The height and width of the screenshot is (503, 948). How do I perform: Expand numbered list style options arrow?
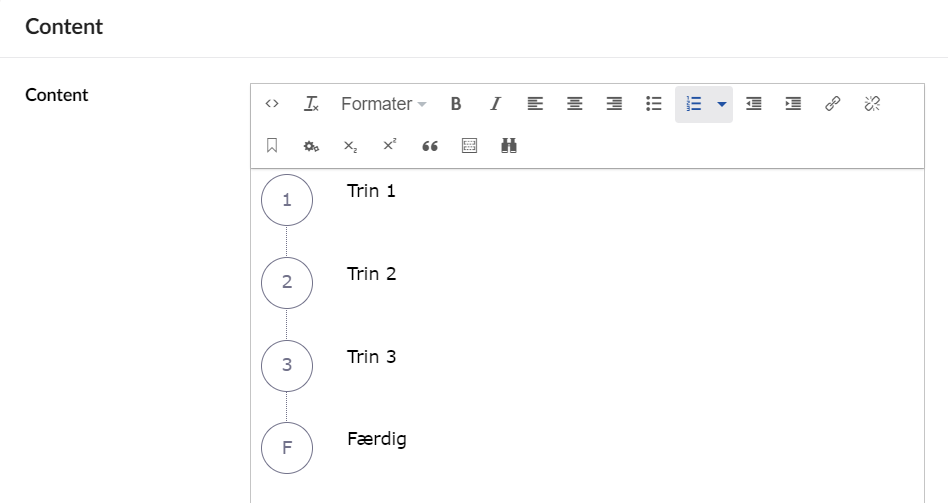(x=722, y=104)
